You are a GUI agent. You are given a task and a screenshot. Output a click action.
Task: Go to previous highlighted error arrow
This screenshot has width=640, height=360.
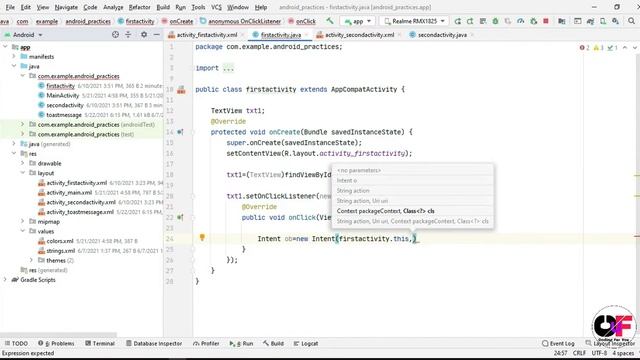[x=625, y=48]
